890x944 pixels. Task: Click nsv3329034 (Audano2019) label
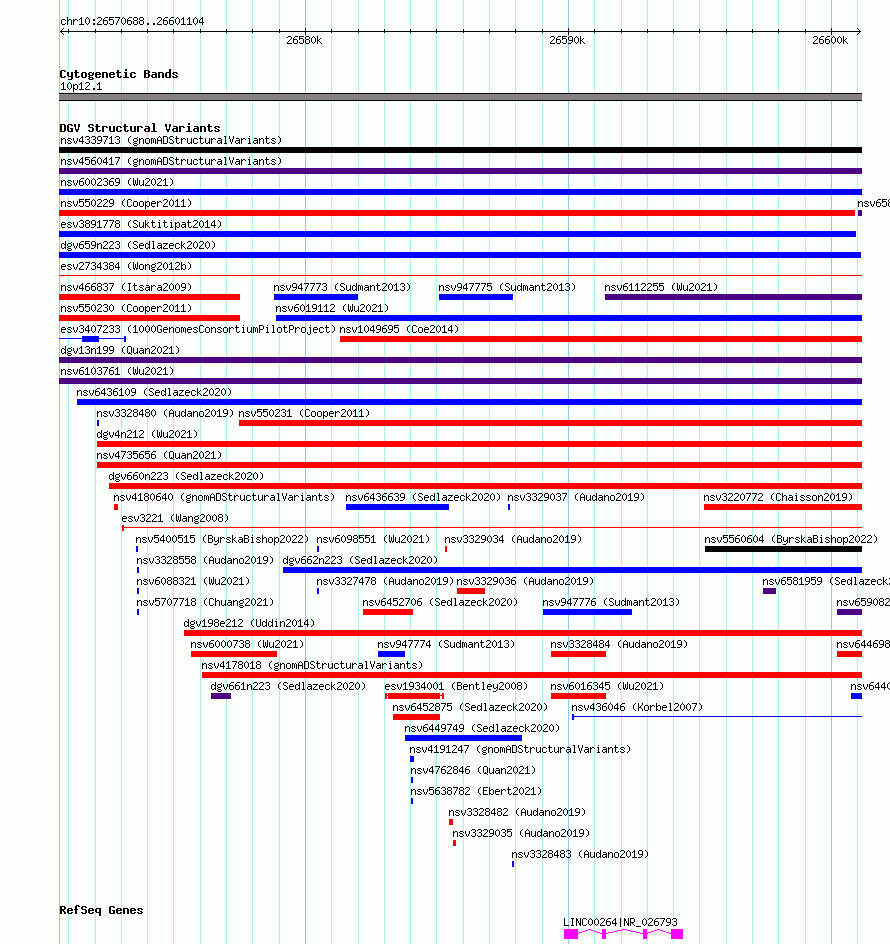[513, 541]
